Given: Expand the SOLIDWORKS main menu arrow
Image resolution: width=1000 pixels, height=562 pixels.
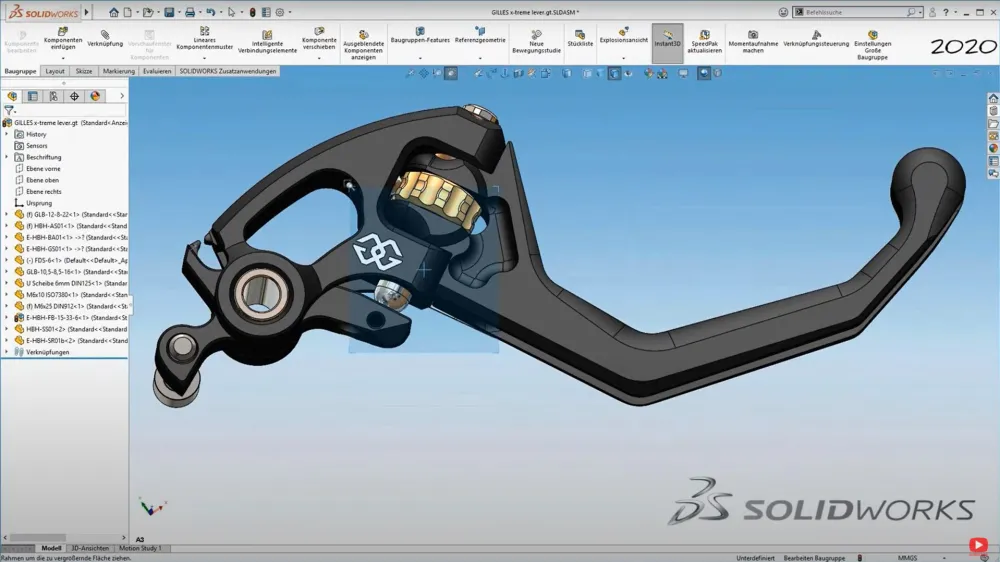Looking at the screenshot, I should pyautogui.click(x=86, y=12).
